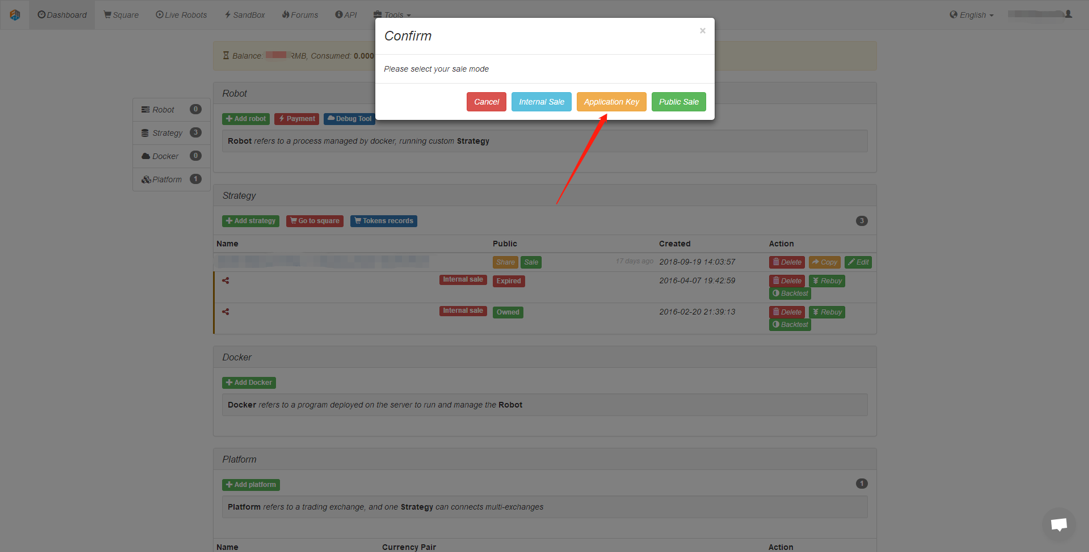Open the API nav item

pyautogui.click(x=345, y=15)
